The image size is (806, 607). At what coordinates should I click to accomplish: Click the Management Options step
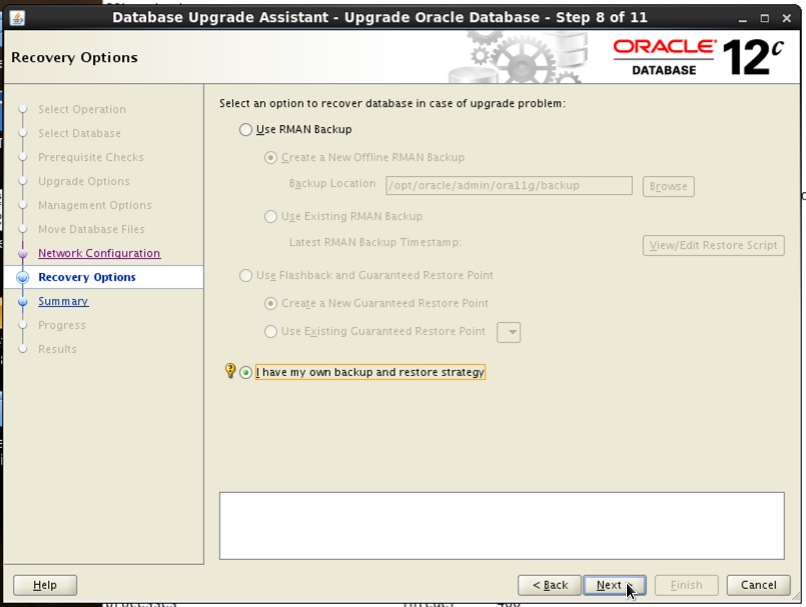[95, 205]
